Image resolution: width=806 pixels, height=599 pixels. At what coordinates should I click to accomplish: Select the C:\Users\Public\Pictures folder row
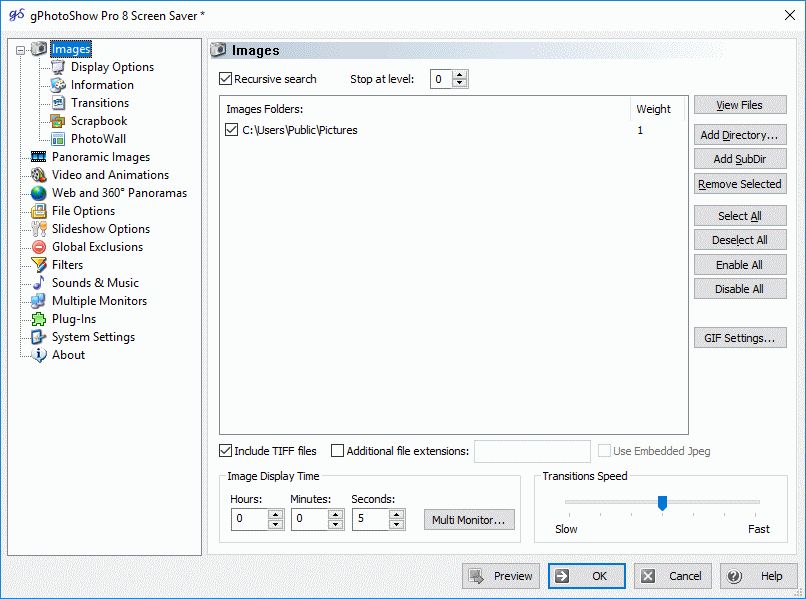click(x=453, y=130)
